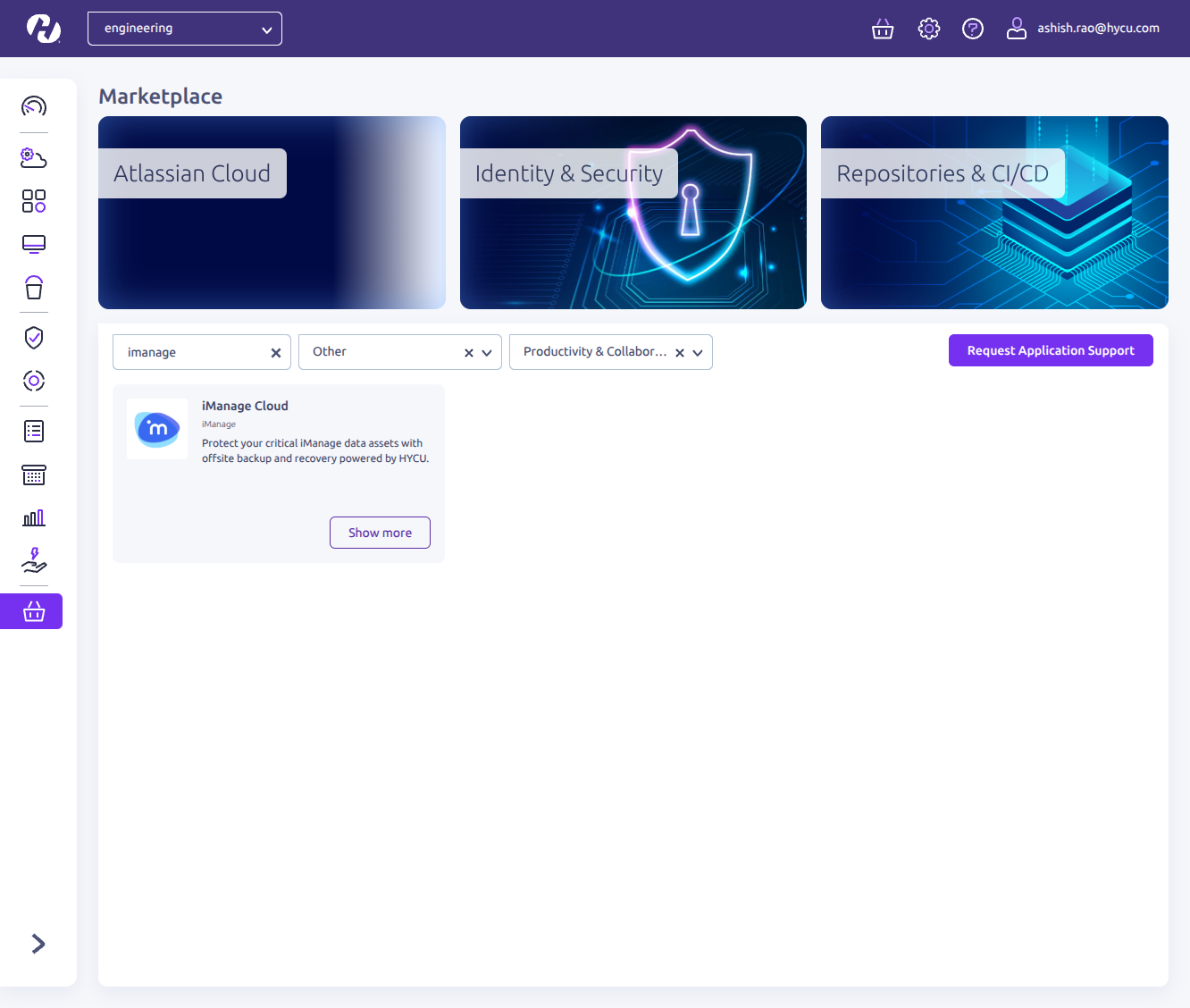Click Request Application Support button

[1051, 350]
